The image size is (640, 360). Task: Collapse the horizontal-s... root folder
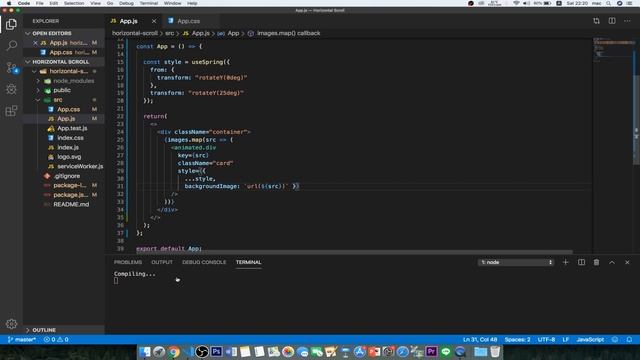[64, 71]
